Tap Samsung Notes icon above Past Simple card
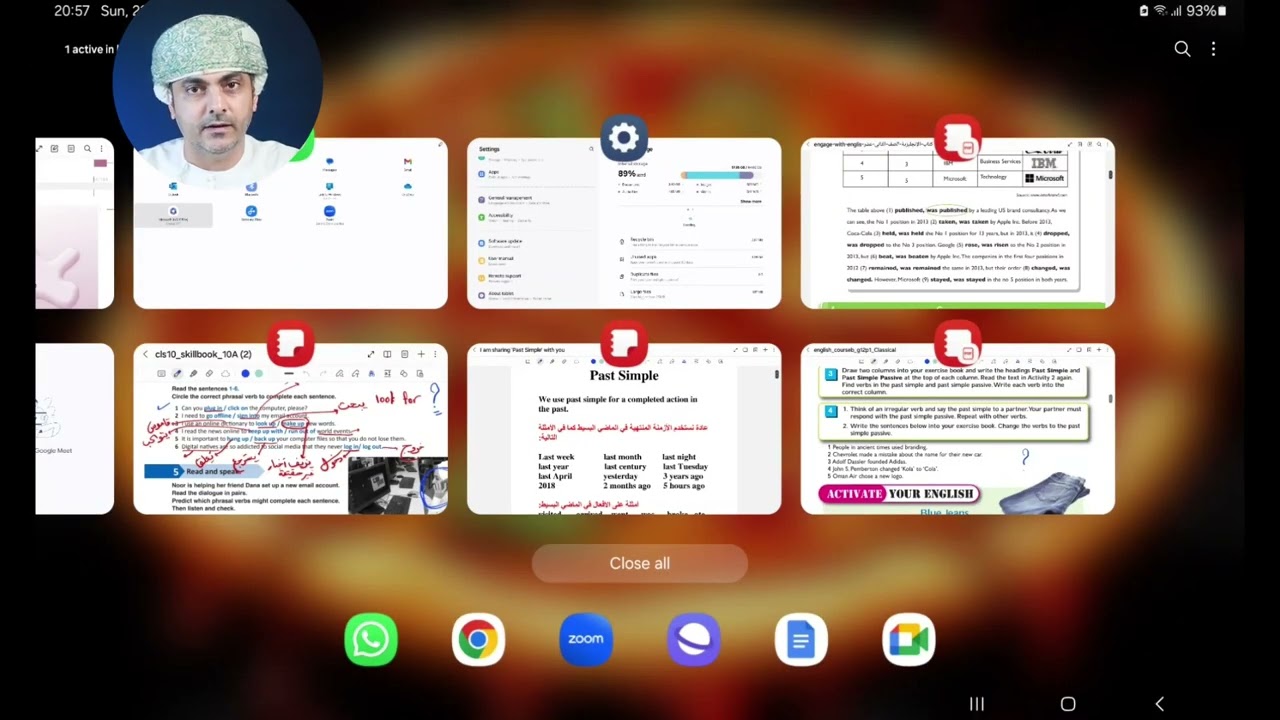Screen dimensions: 1280x720 624,344
